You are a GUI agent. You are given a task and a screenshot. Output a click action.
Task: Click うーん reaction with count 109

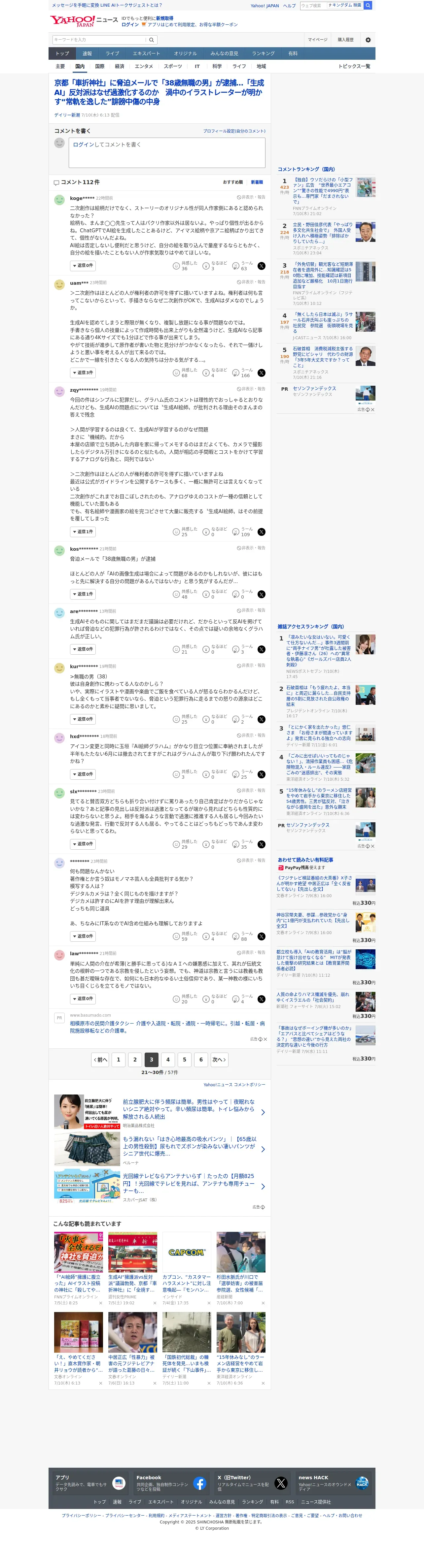(236, 532)
